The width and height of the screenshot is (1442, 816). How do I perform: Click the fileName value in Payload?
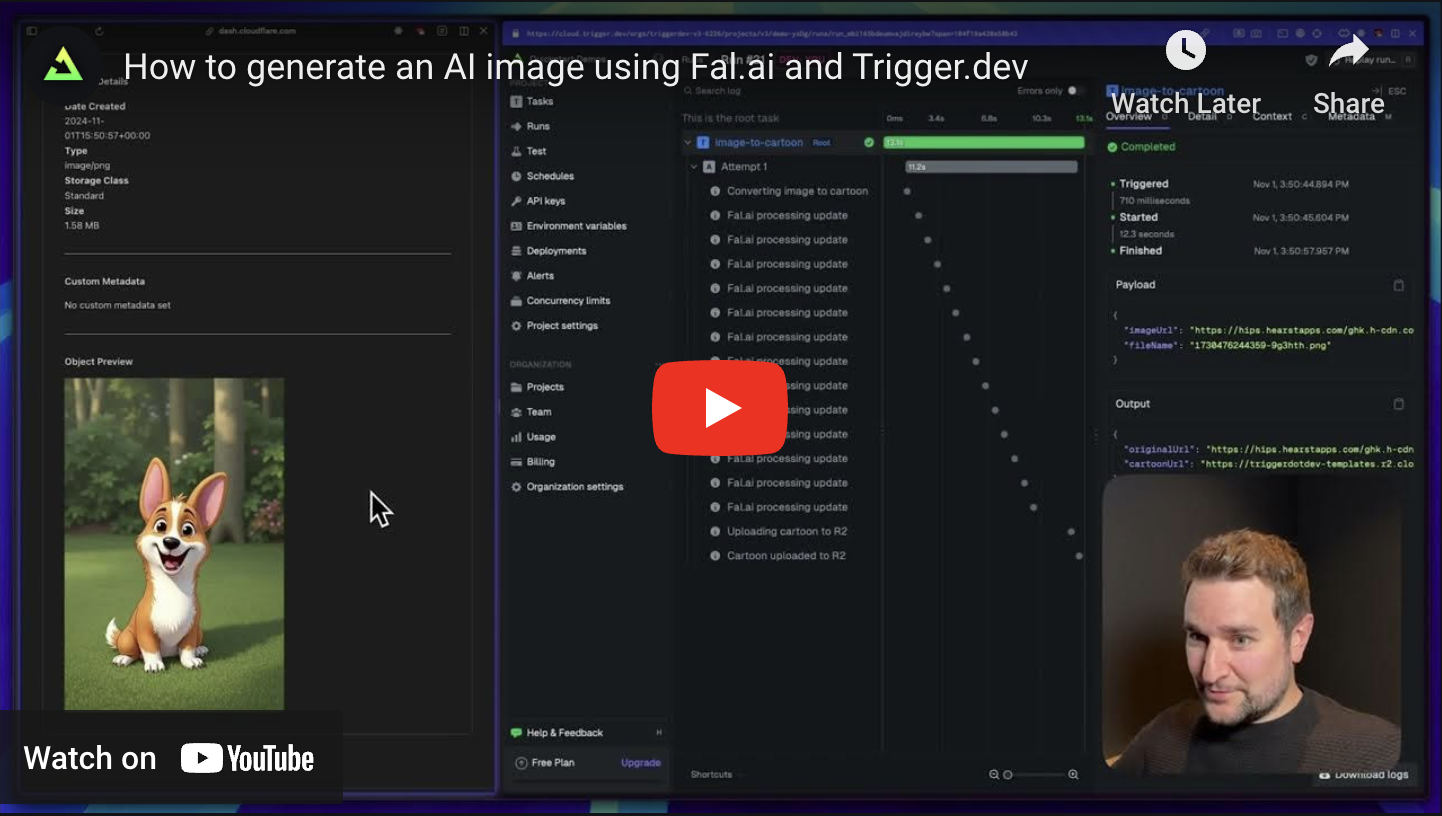1260,345
